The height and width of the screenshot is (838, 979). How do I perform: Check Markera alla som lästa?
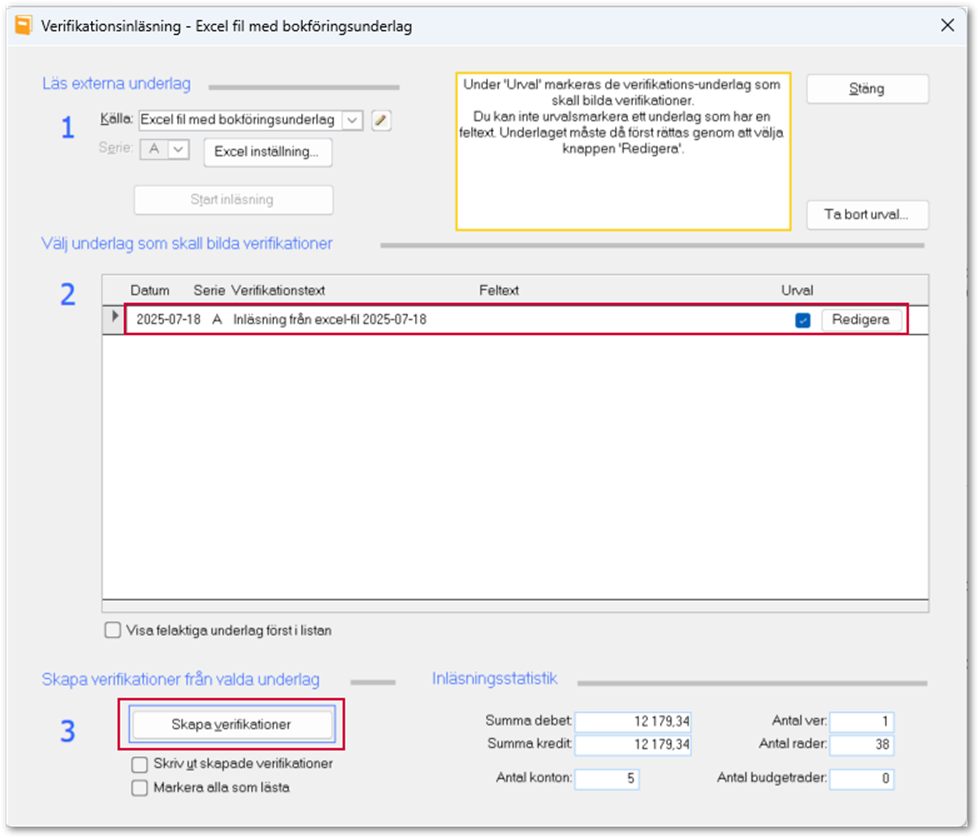pos(139,787)
